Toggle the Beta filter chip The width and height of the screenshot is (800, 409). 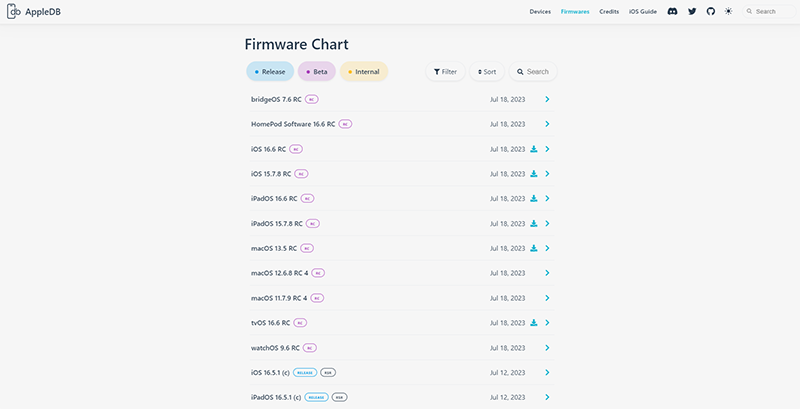316,71
